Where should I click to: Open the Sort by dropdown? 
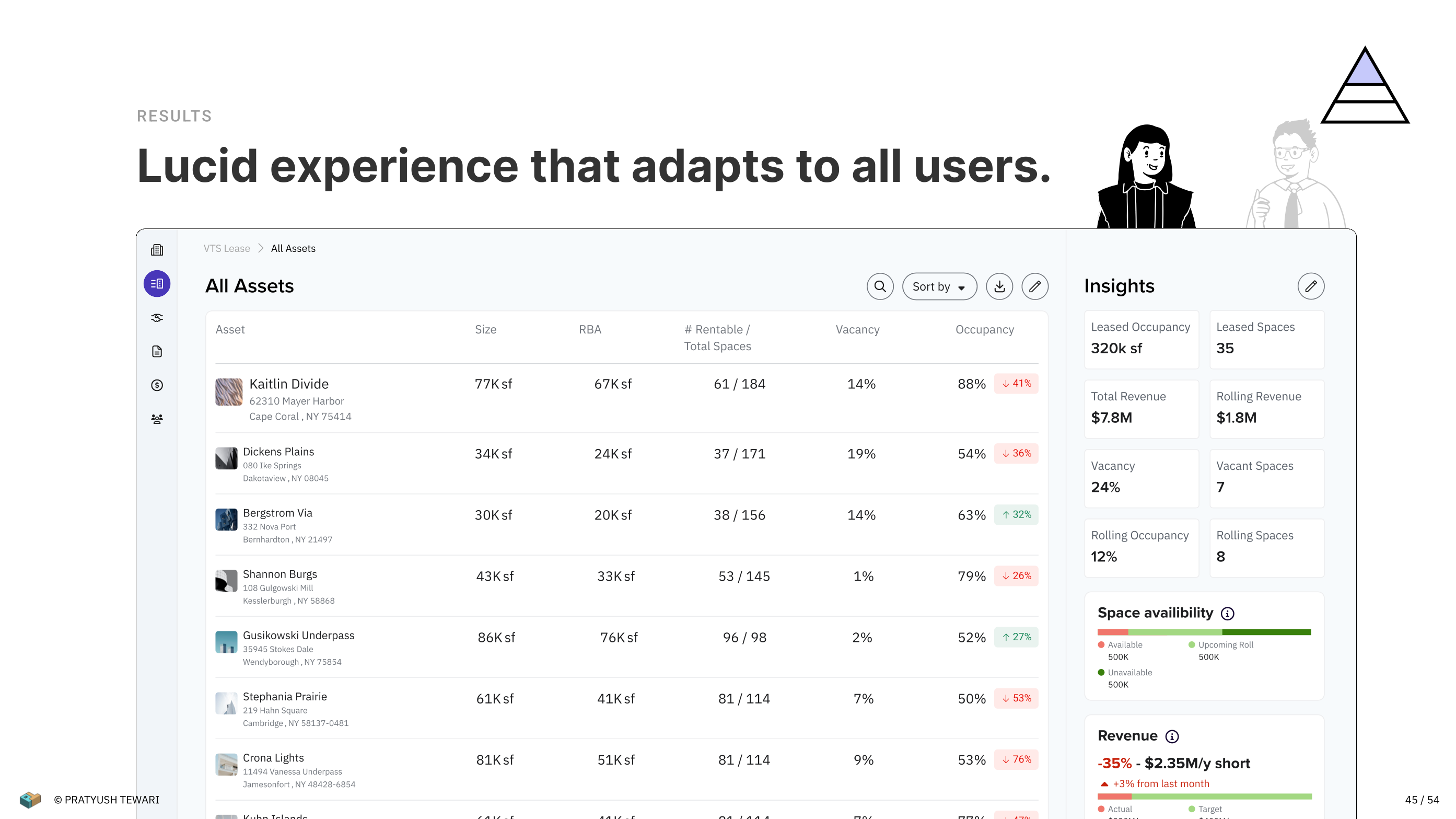[x=939, y=286]
